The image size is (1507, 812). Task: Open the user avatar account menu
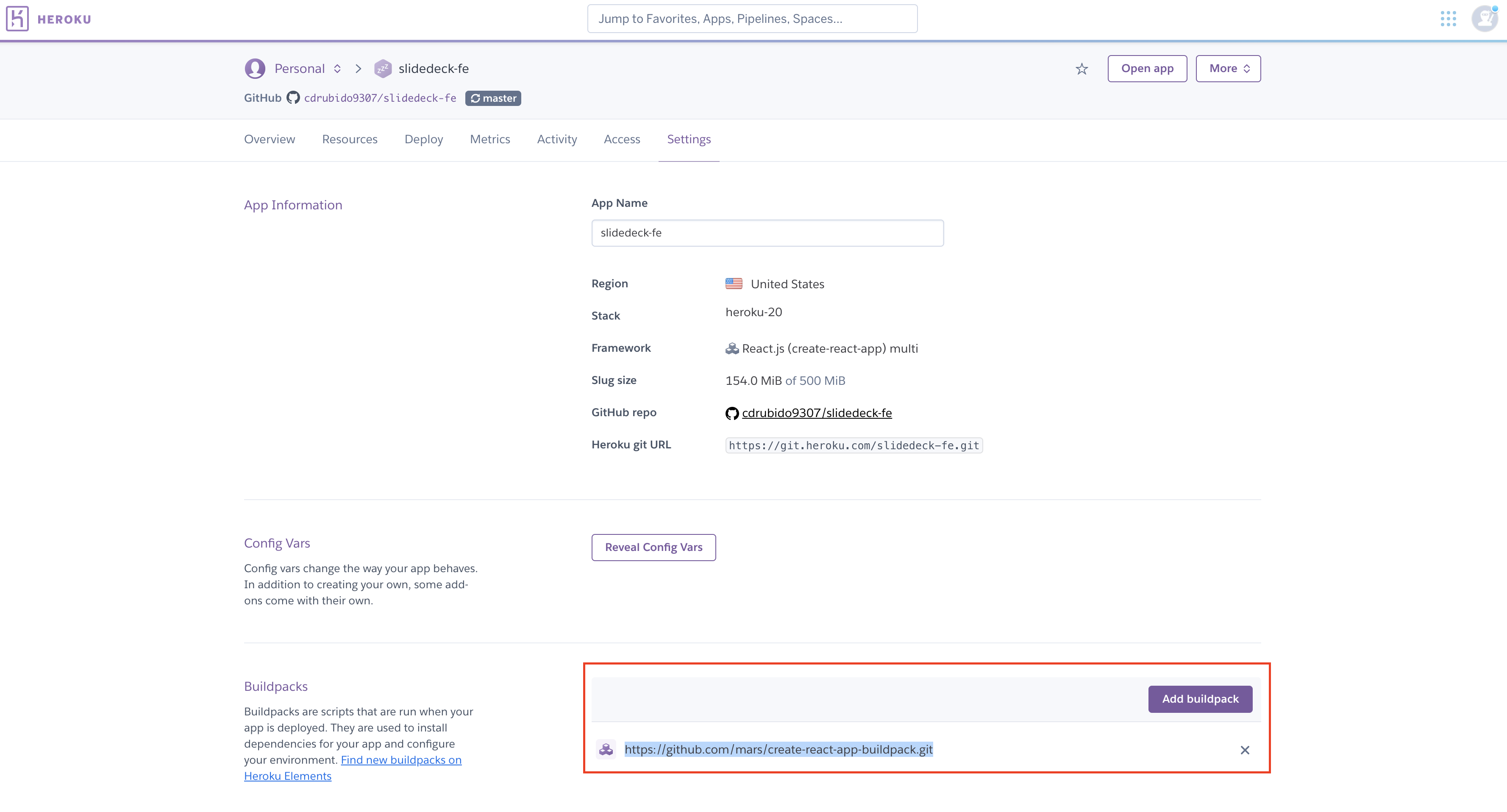pyautogui.click(x=1484, y=19)
